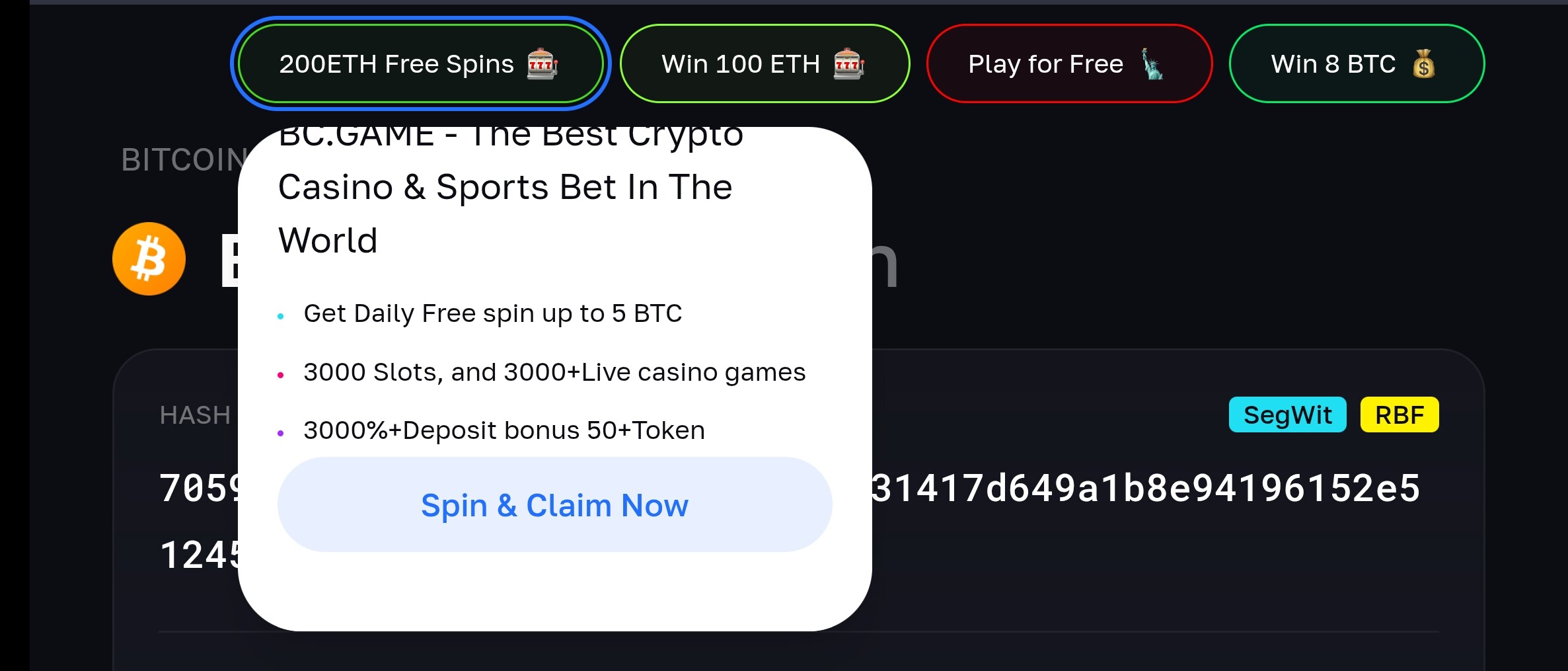Click the 200ETH Free Spins button
The height and width of the screenshot is (671, 1568).
[x=421, y=63]
